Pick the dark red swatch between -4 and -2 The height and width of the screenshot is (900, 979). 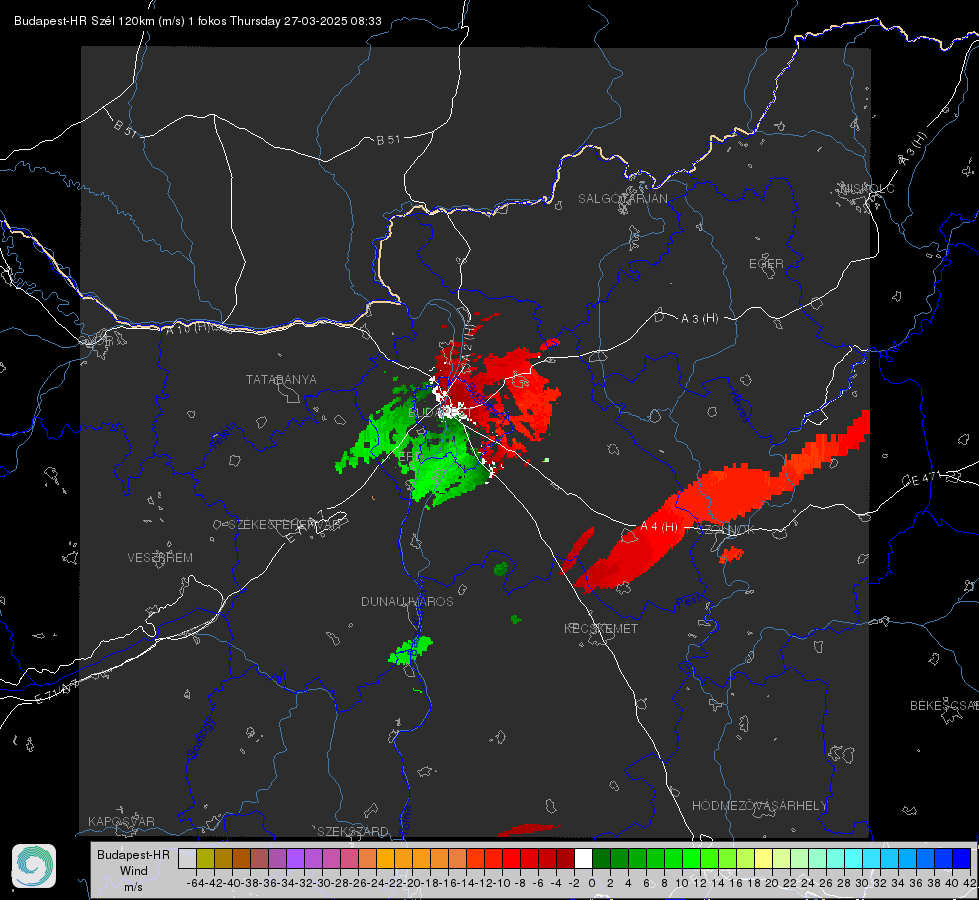565,858
